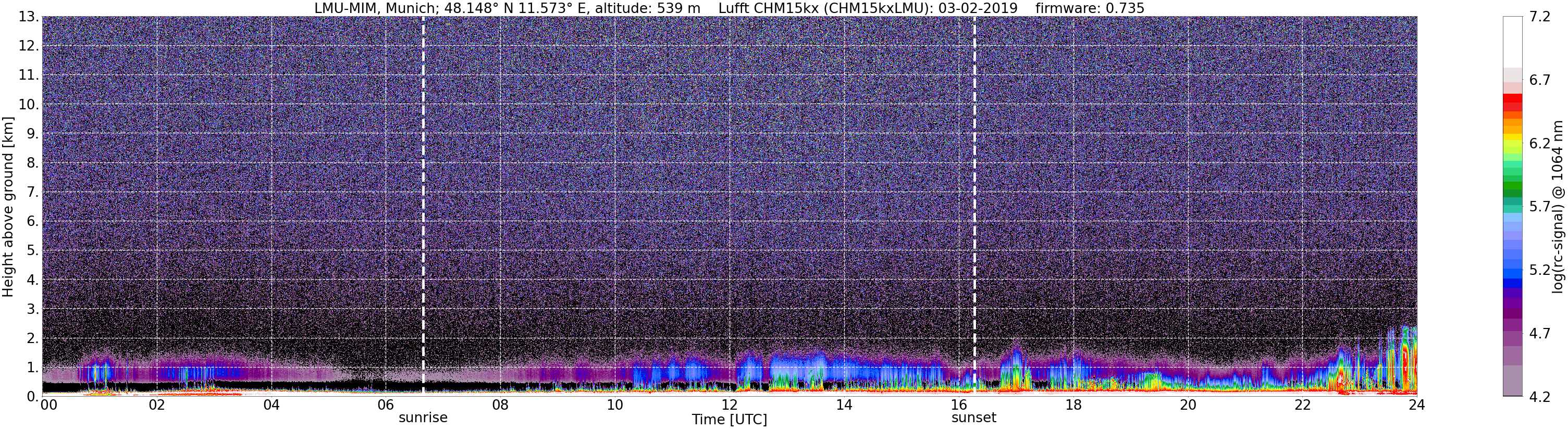Click the time axis tick label 20
The image size is (1568, 430).
1188,405
